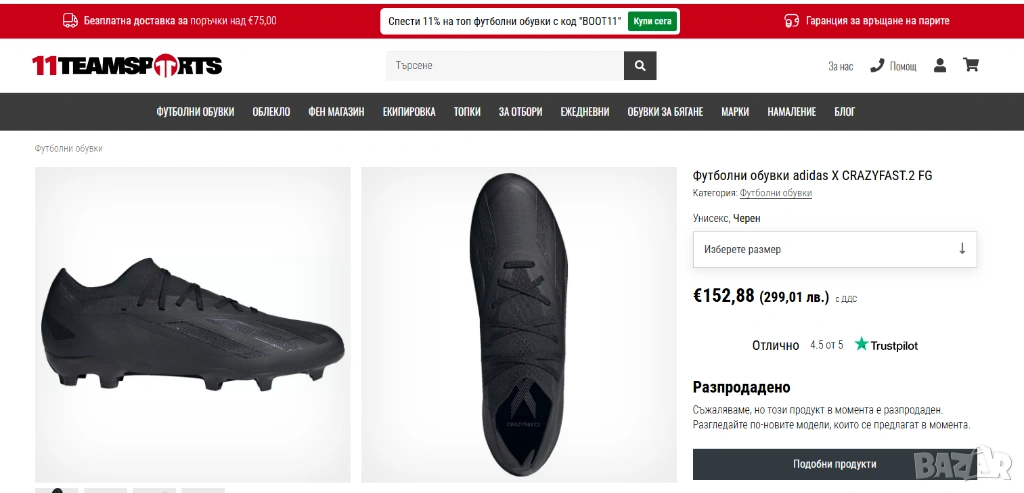Go to the 'Блог' menu item

tap(845, 112)
